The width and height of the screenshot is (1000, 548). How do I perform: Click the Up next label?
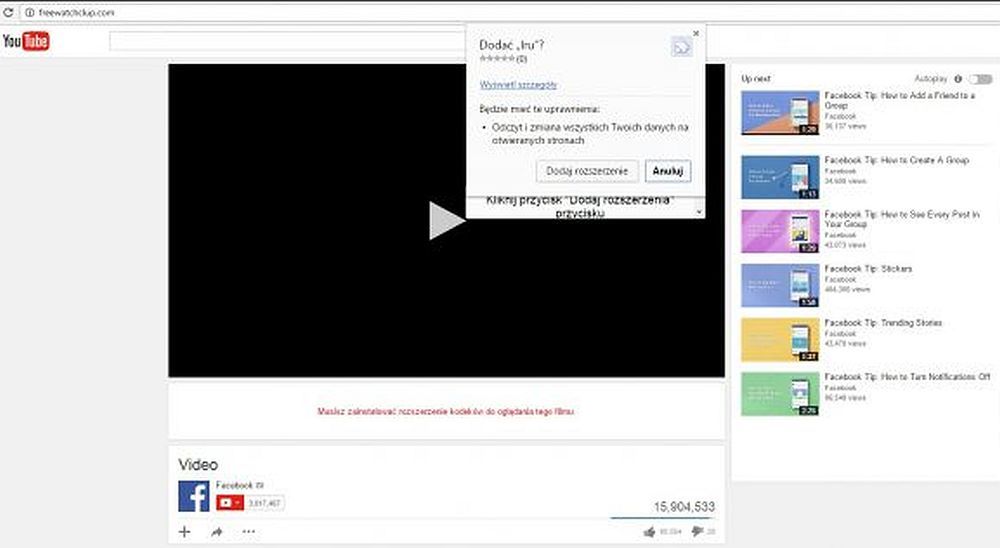(x=756, y=78)
